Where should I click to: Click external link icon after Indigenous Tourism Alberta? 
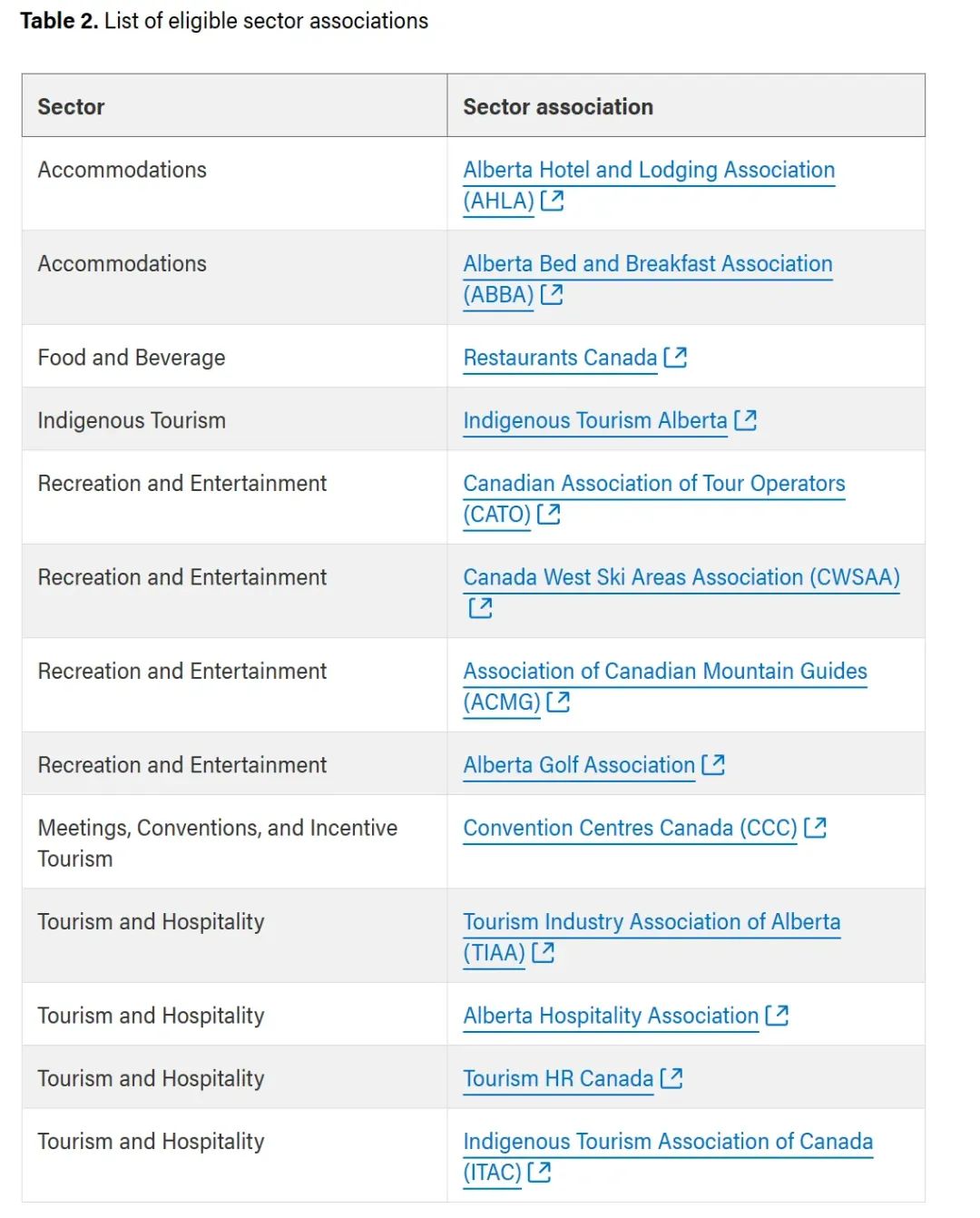click(x=746, y=420)
